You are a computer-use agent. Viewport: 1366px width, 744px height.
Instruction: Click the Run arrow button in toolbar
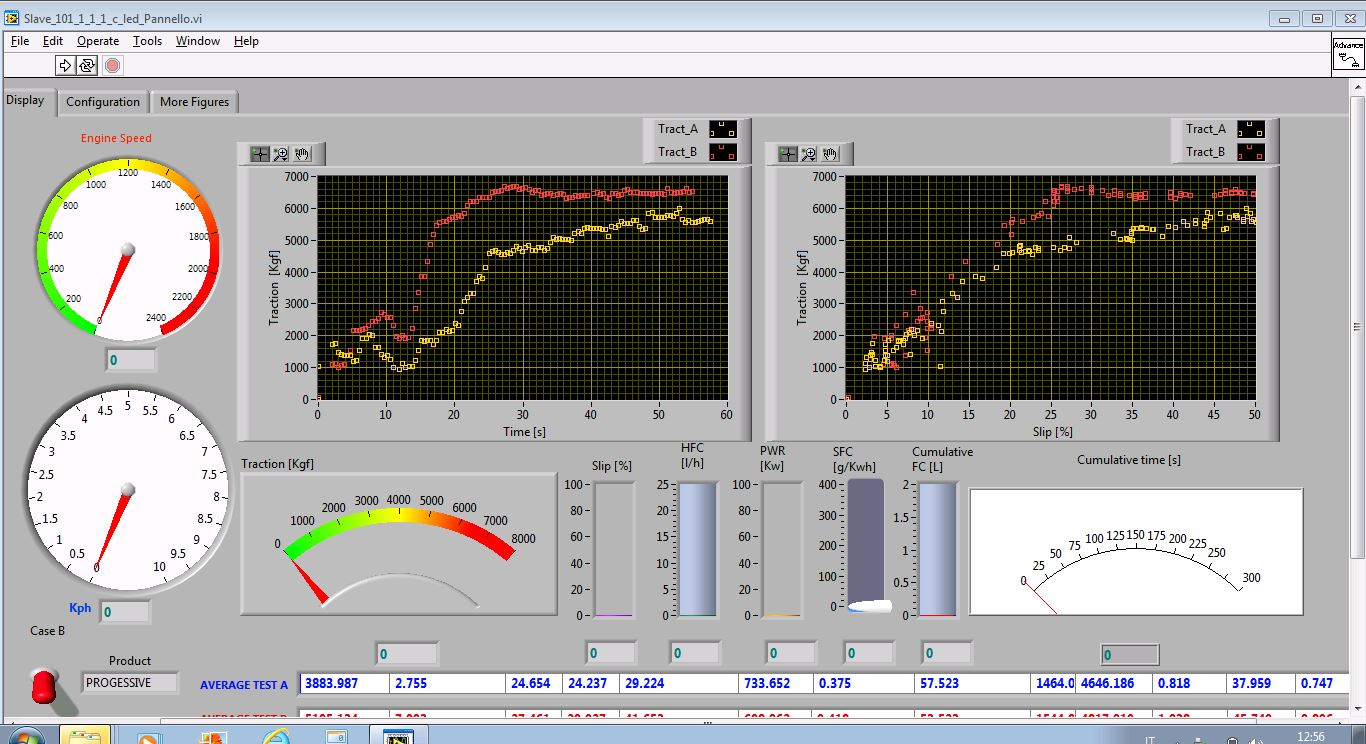click(65, 65)
